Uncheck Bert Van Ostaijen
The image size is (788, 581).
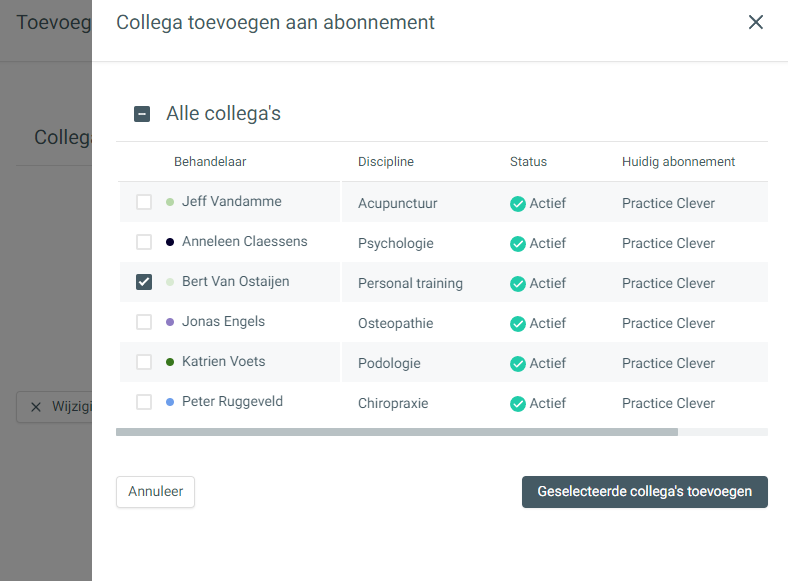(x=144, y=282)
